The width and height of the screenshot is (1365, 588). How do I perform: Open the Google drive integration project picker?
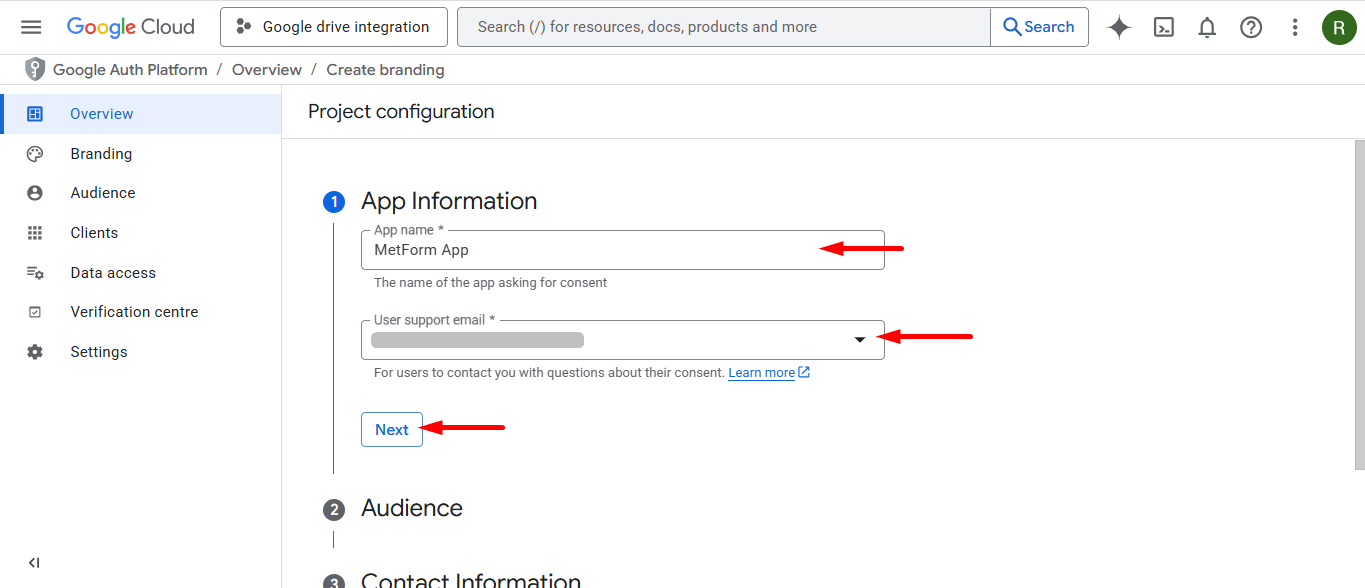[333, 27]
